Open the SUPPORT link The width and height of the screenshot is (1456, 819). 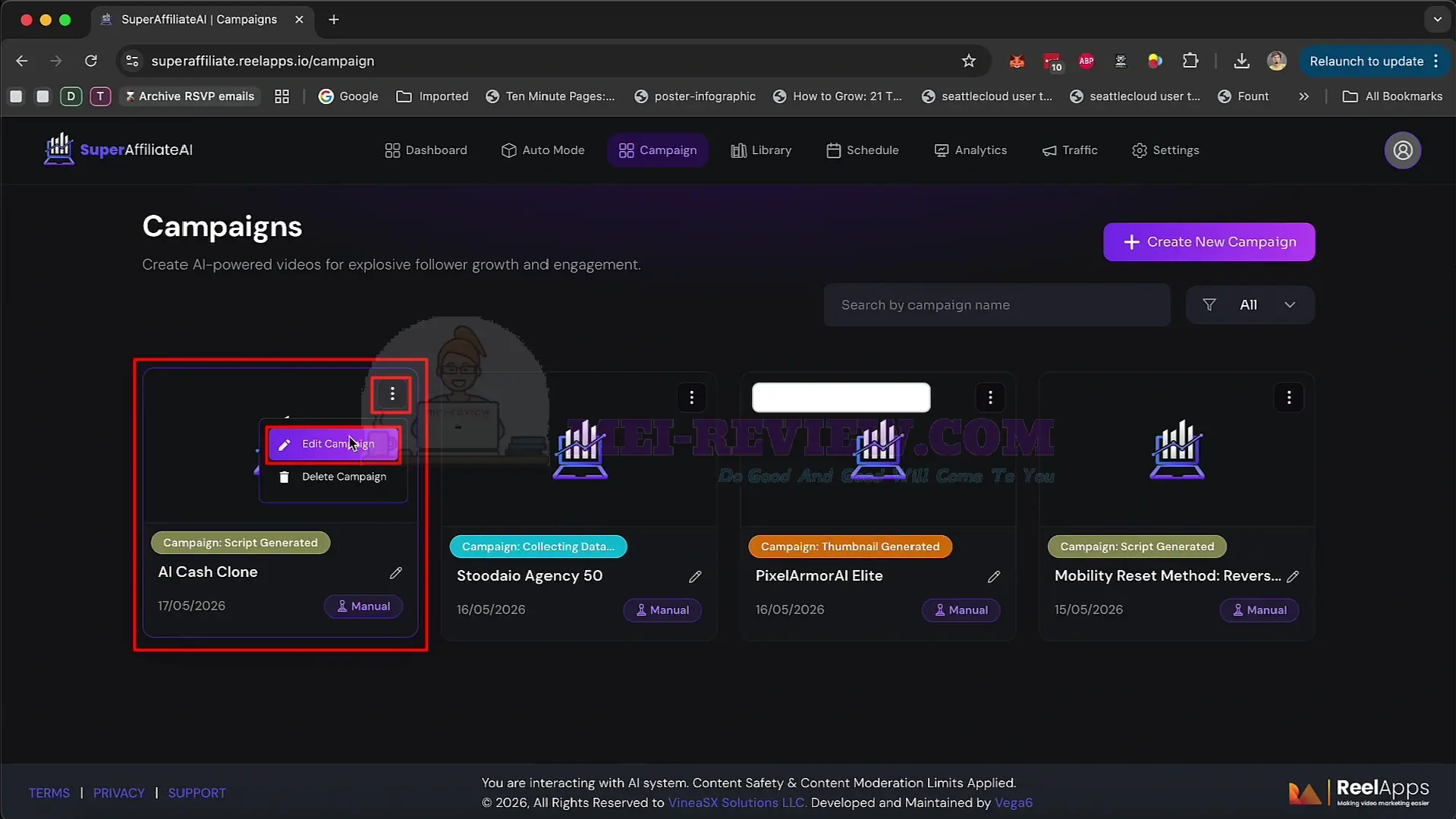click(197, 793)
